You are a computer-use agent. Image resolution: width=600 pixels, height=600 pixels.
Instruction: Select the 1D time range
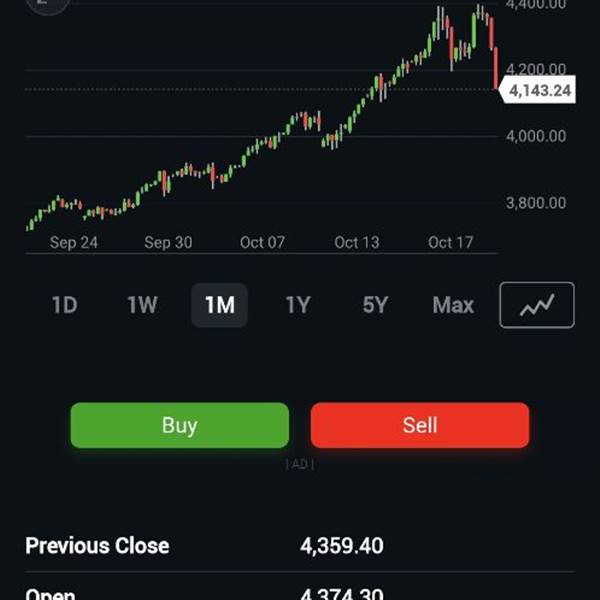(x=64, y=305)
